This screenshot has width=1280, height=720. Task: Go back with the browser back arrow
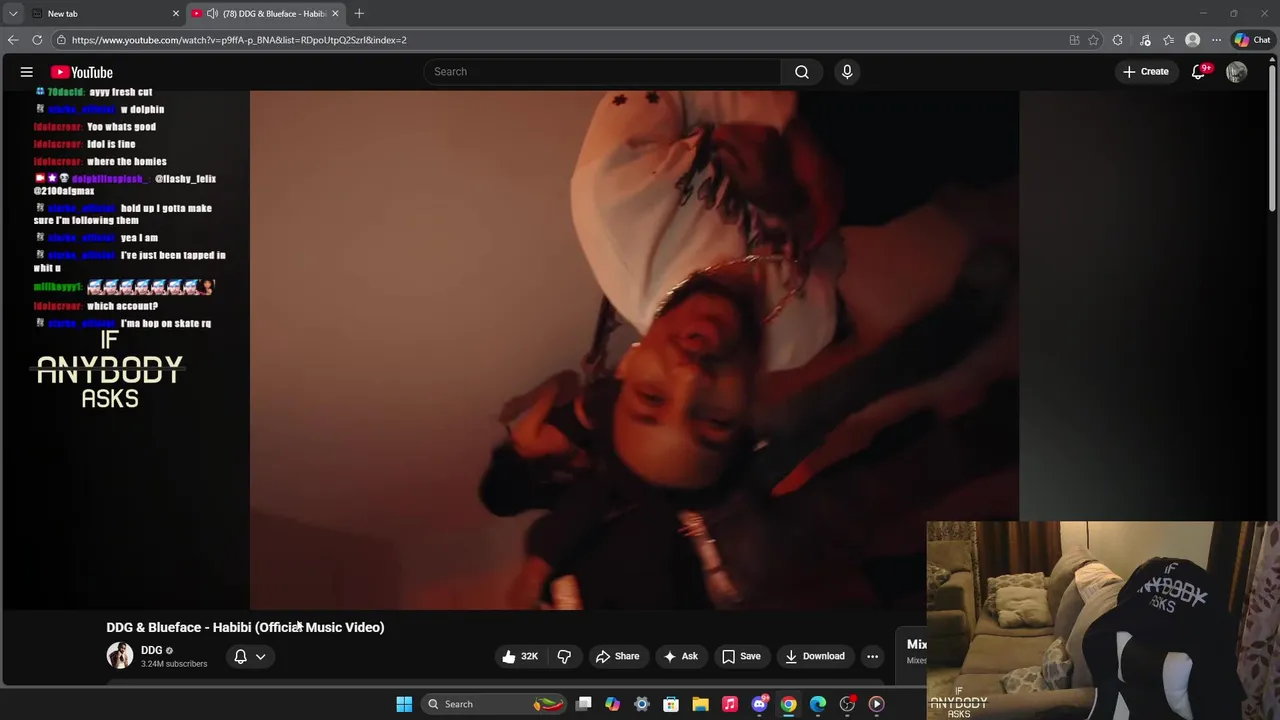pyautogui.click(x=13, y=40)
